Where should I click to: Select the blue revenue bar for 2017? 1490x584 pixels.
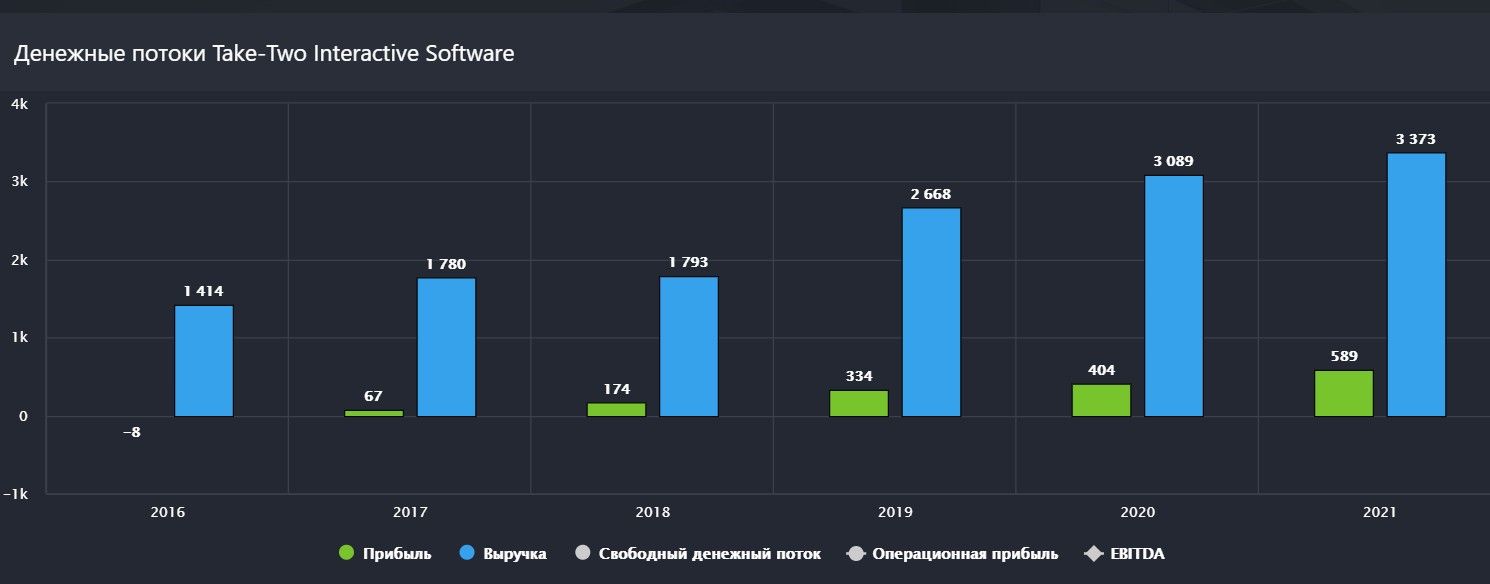[x=446, y=347]
